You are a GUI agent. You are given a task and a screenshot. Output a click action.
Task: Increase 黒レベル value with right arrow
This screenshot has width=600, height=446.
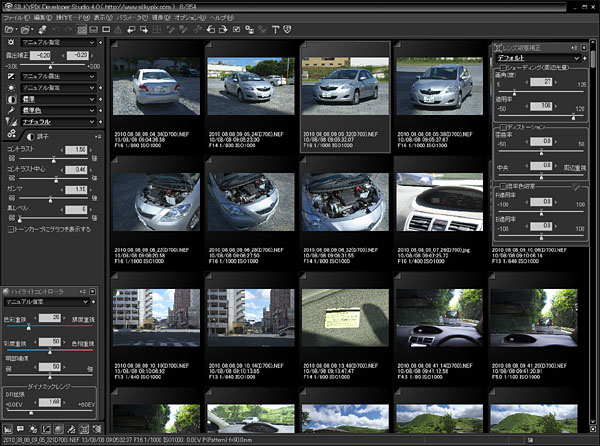91,210
